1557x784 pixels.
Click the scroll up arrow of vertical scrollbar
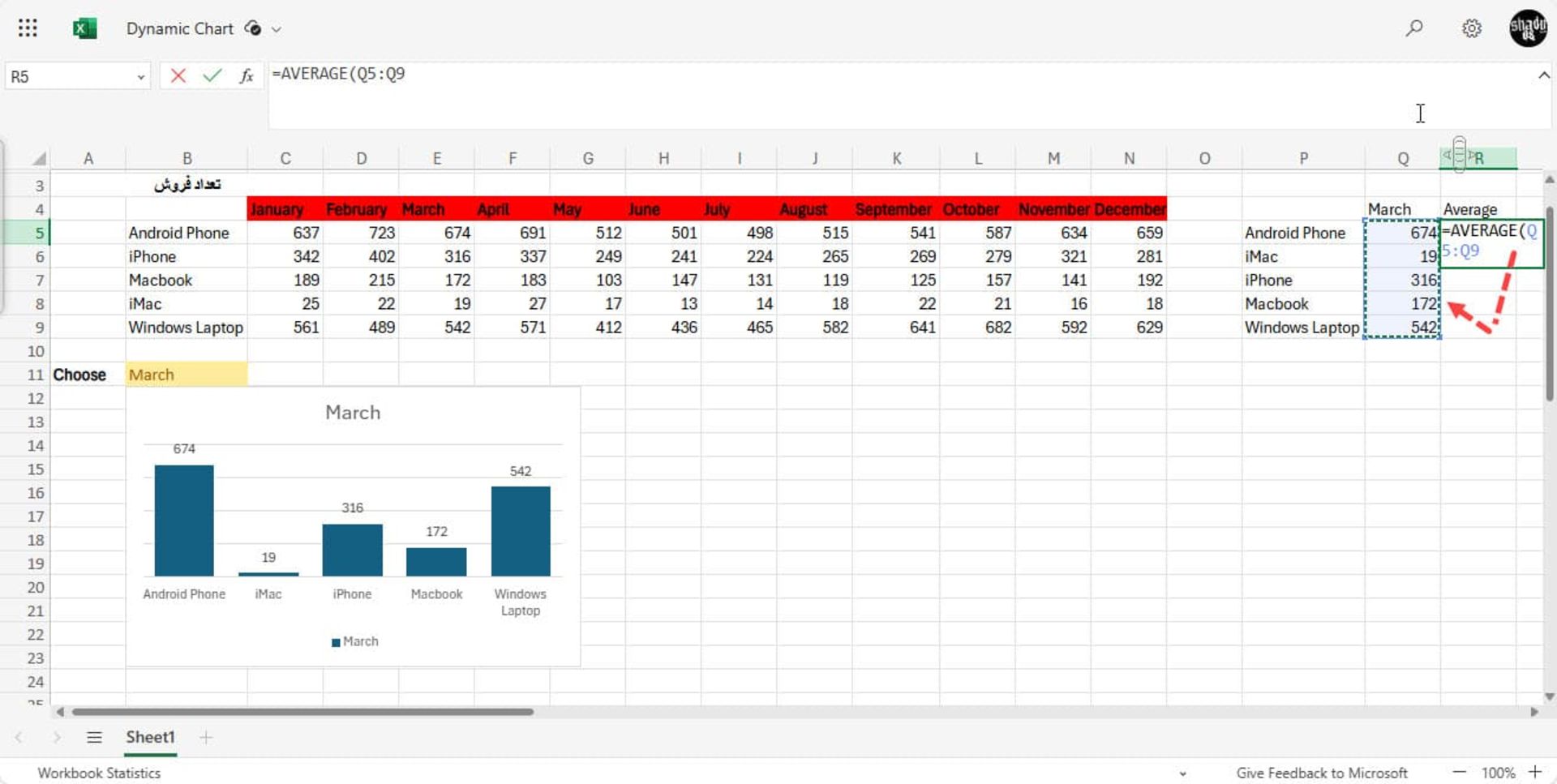point(1550,179)
